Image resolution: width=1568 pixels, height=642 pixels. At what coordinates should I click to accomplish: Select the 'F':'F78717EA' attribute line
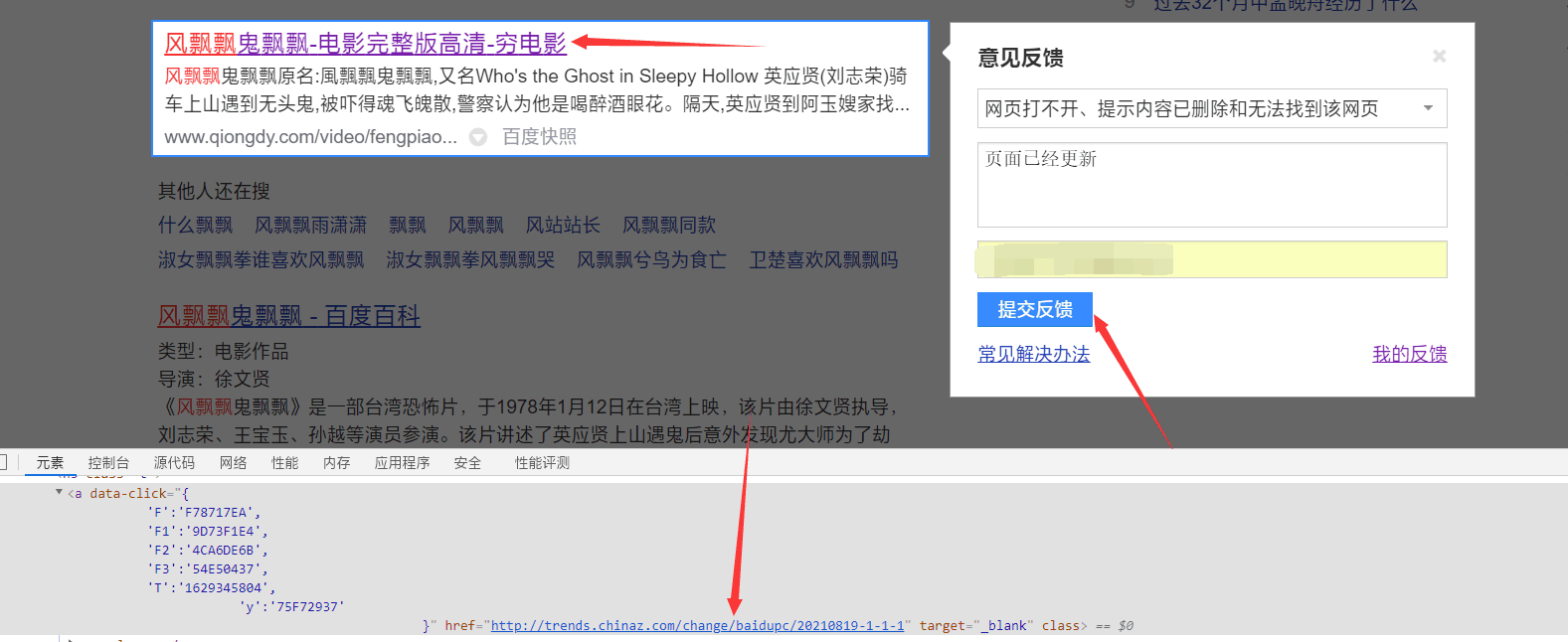204,513
